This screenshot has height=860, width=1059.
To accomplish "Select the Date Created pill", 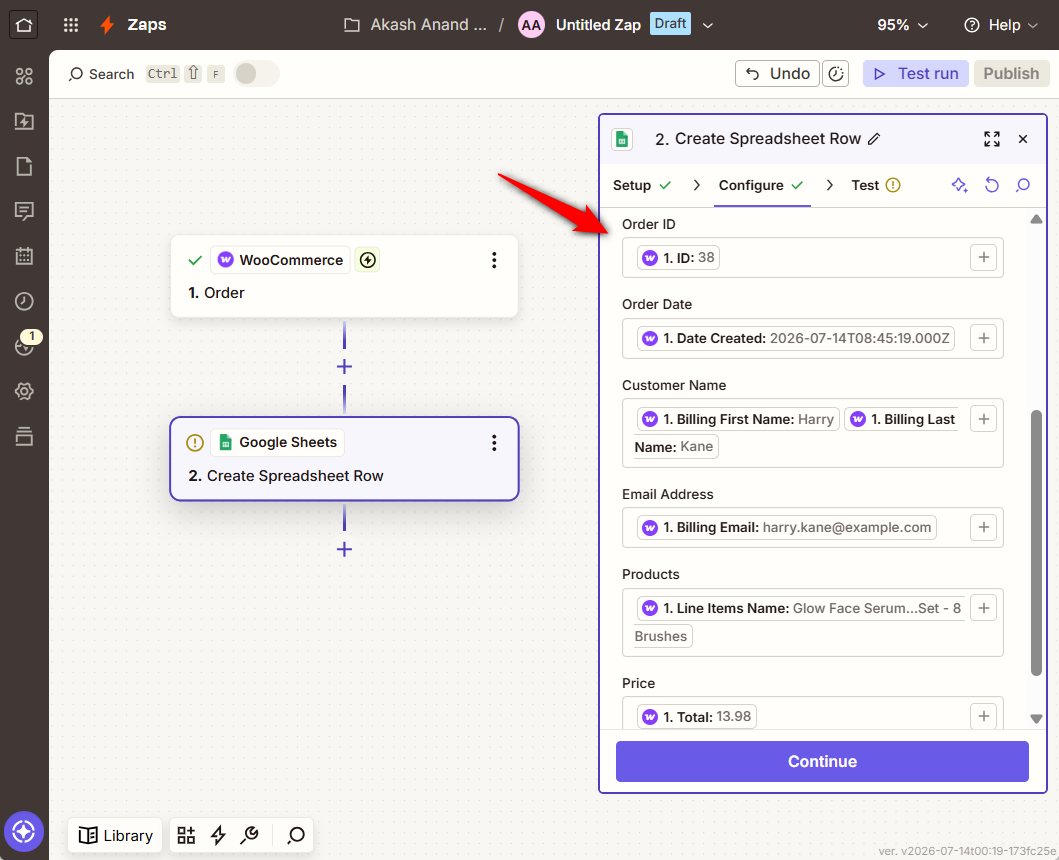I will 796,338.
